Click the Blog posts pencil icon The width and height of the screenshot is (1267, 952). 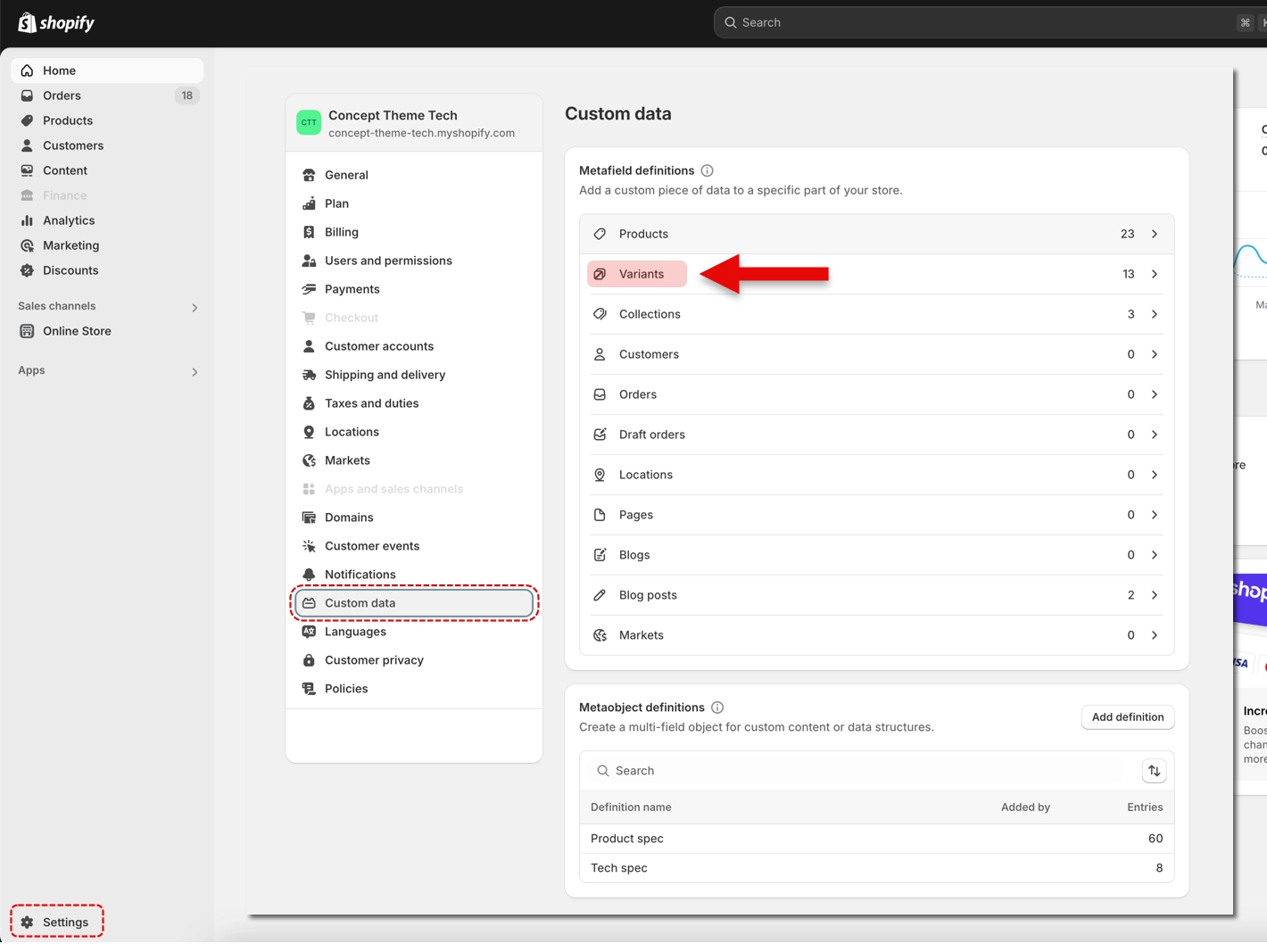600,595
